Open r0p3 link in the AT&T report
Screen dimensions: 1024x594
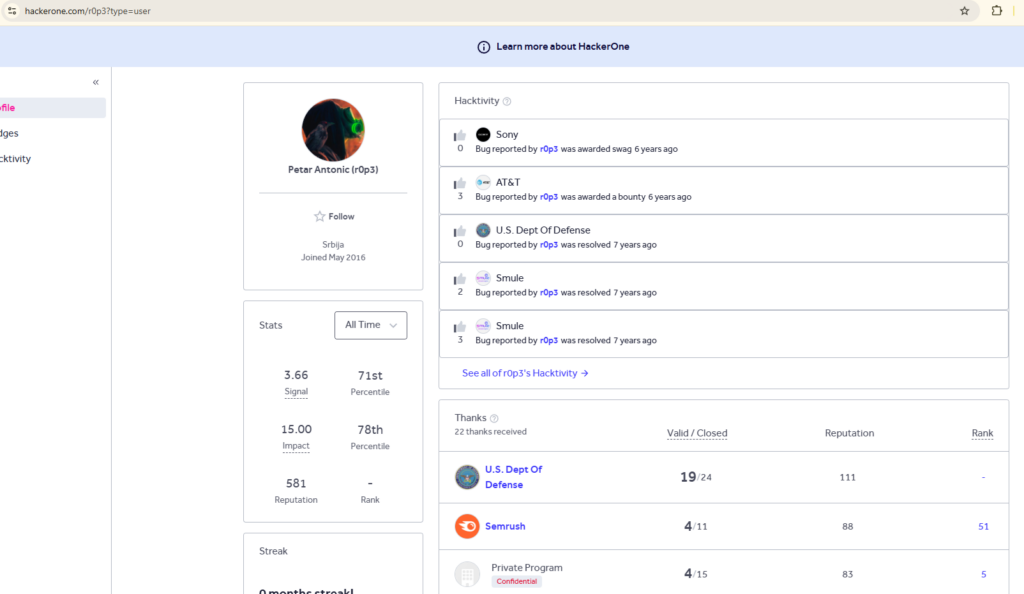click(x=549, y=196)
